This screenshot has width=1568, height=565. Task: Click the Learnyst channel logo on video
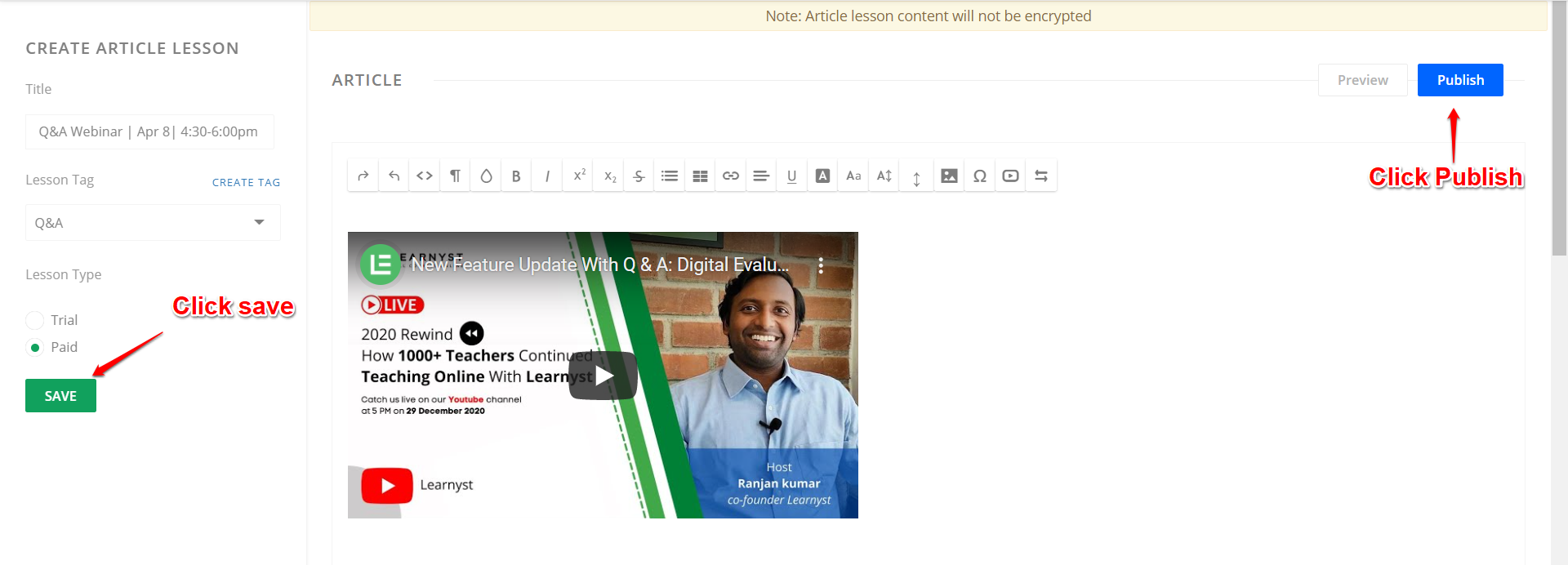coord(381,265)
